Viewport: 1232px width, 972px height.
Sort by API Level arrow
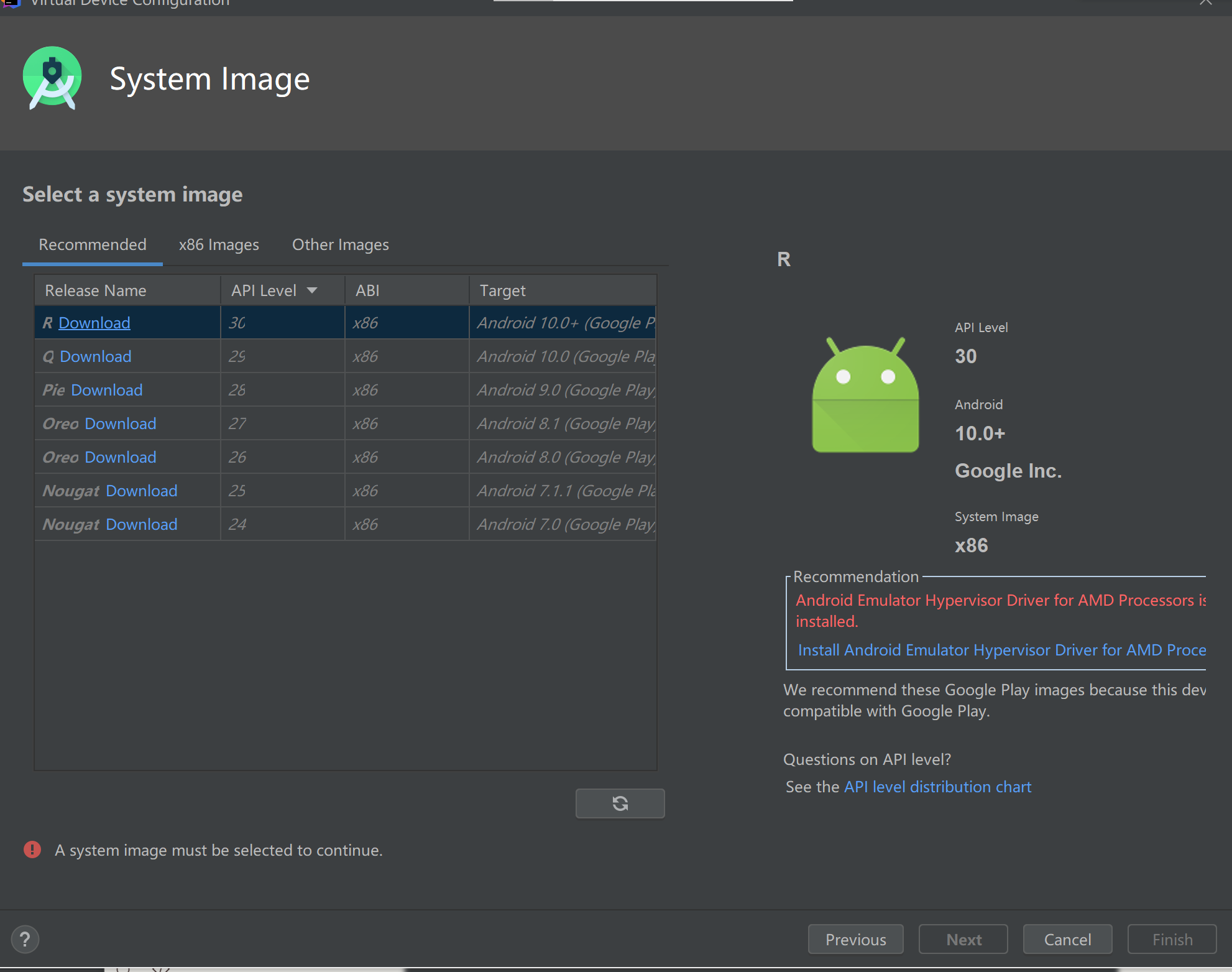click(x=312, y=290)
